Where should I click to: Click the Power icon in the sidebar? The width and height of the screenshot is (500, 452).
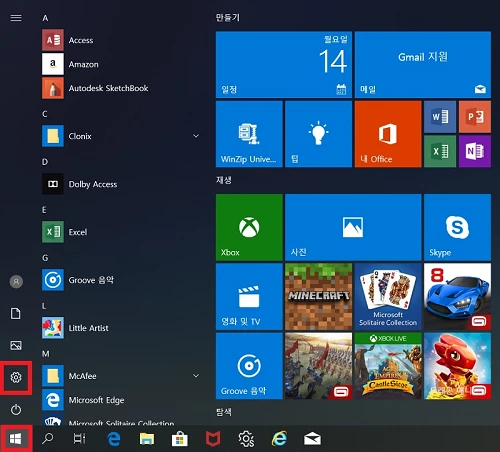pos(16,409)
